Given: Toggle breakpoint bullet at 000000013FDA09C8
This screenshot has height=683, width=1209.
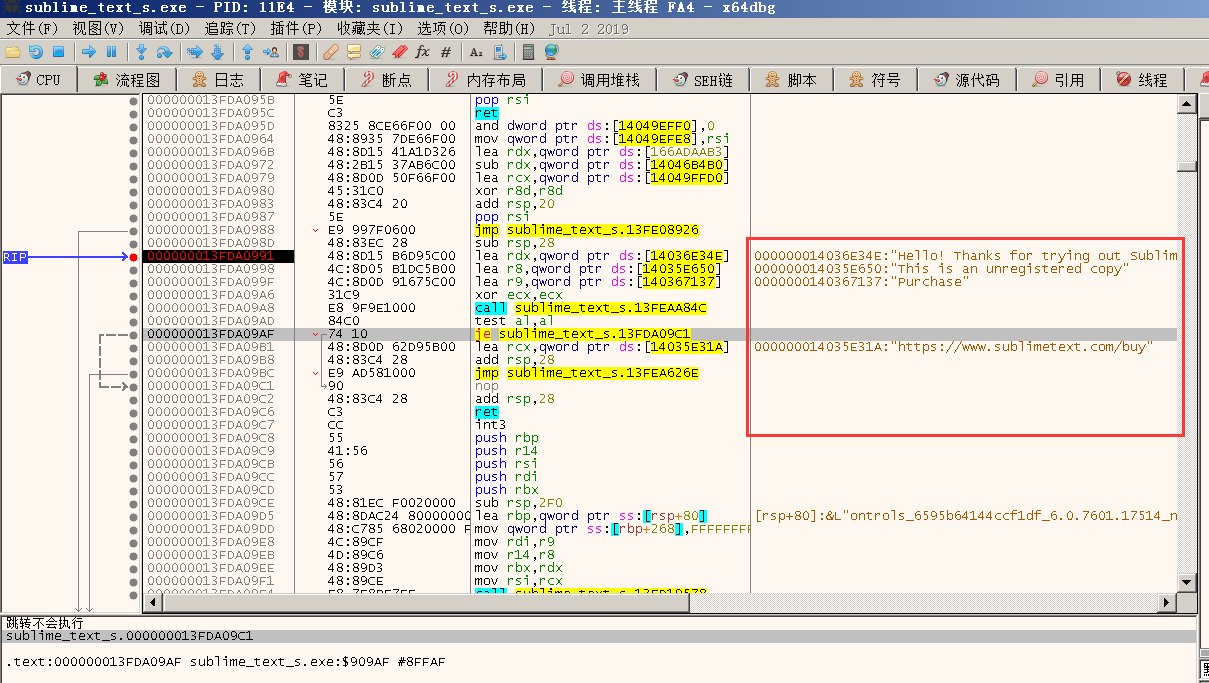Looking at the screenshot, I should tap(134, 438).
